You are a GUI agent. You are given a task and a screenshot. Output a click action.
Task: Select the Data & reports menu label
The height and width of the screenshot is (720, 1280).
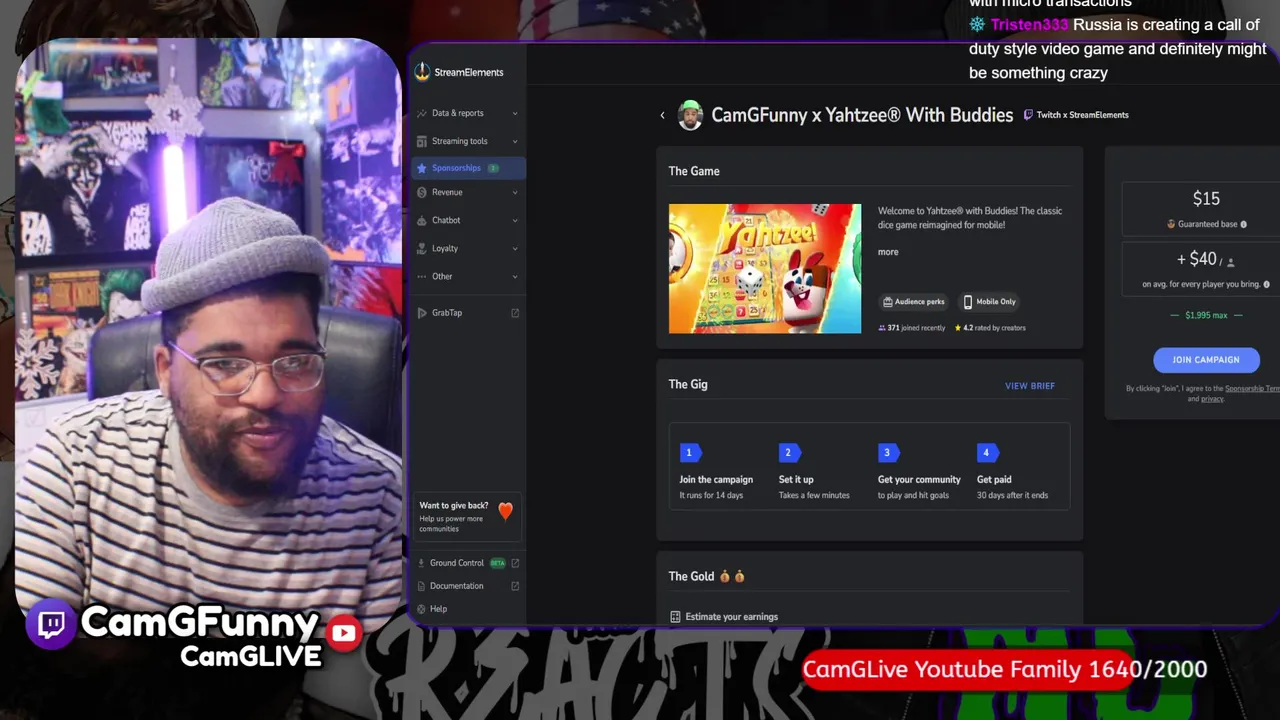pos(457,113)
